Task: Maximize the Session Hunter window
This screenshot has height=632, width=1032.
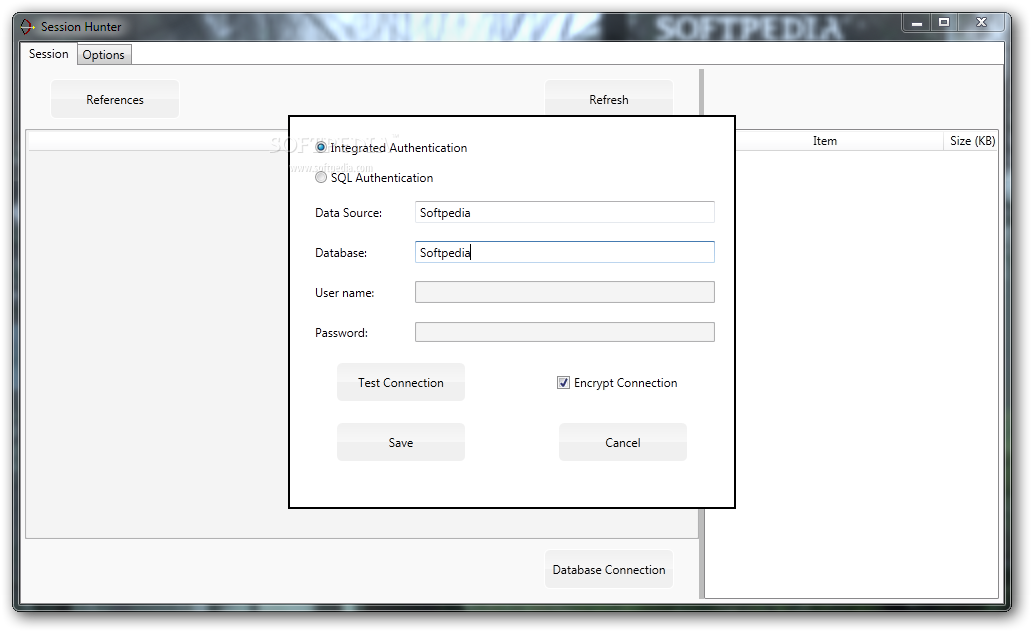Action: click(x=944, y=23)
